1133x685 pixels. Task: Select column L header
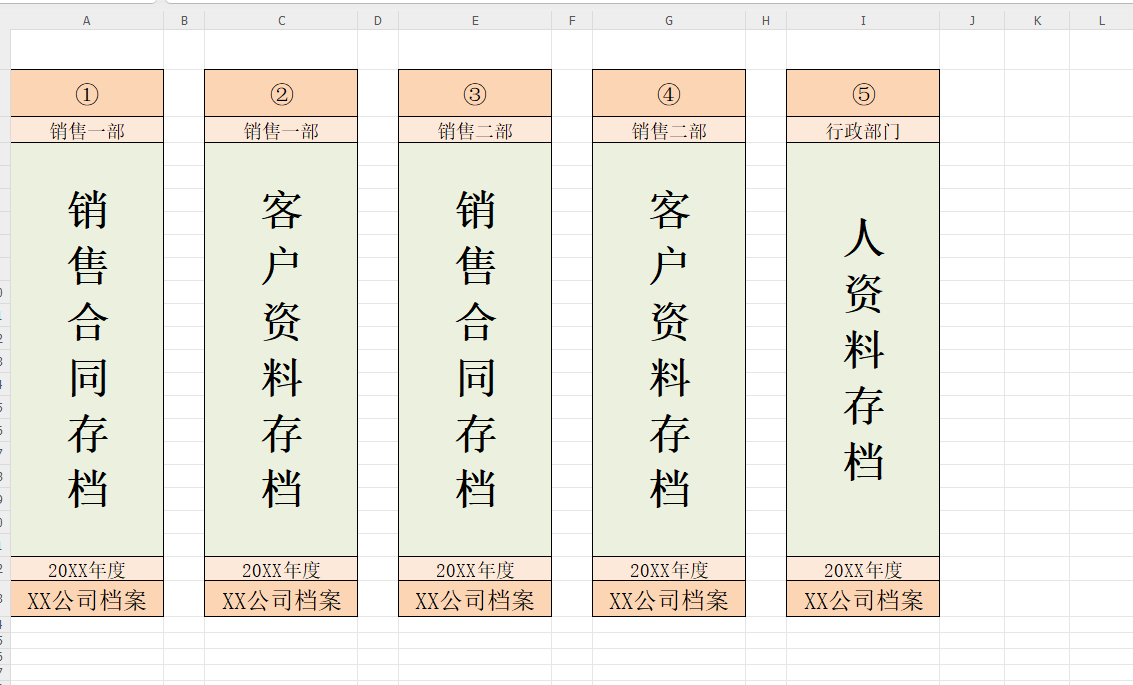point(1101,20)
